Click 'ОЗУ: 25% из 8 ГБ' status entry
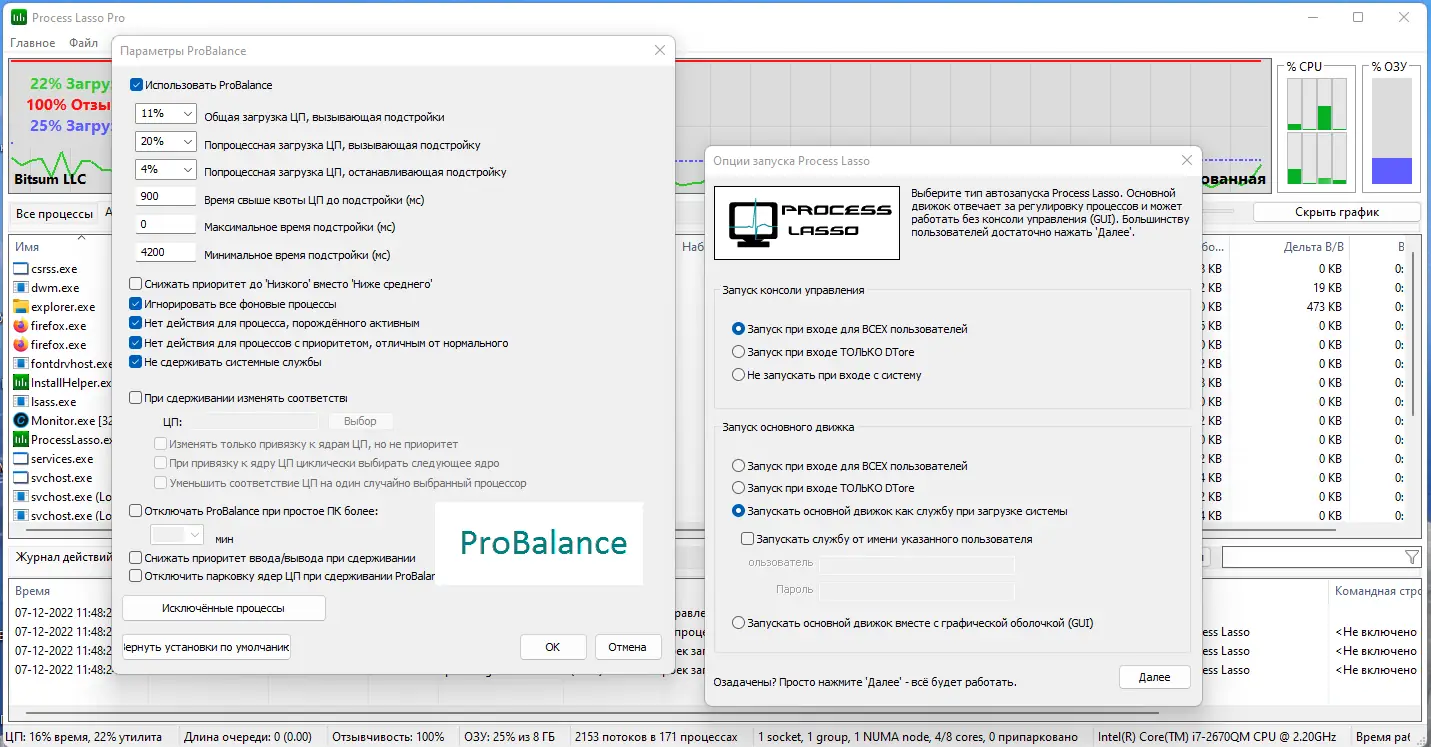This screenshot has width=1431, height=747. pyautogui.click(x=509, y=737)
